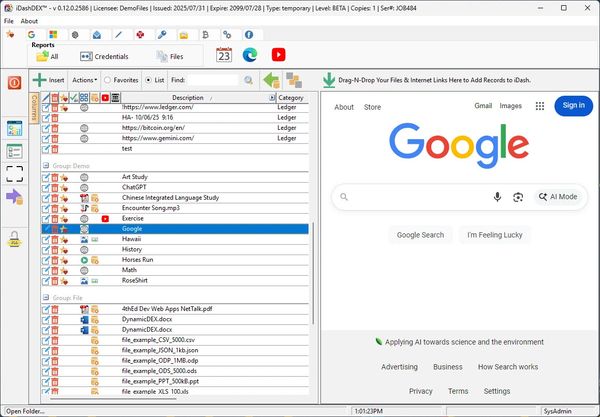Click the red power button in sidebar

pyautogui.click(x=15, y=83)
